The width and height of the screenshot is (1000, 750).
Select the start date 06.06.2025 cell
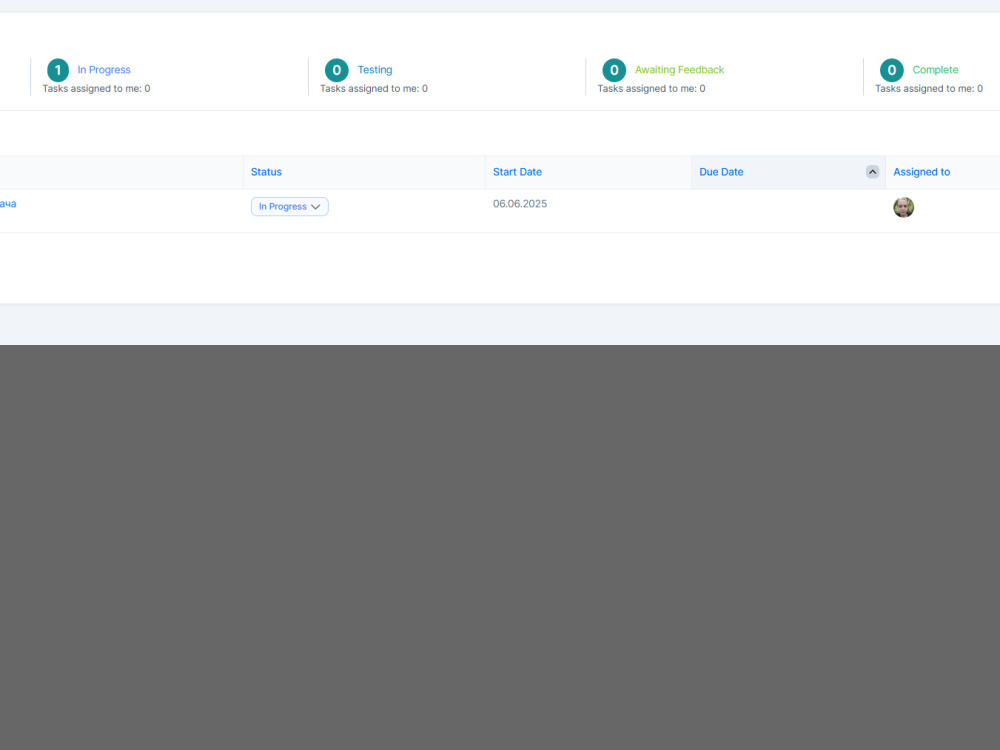[x=520, y=204]
